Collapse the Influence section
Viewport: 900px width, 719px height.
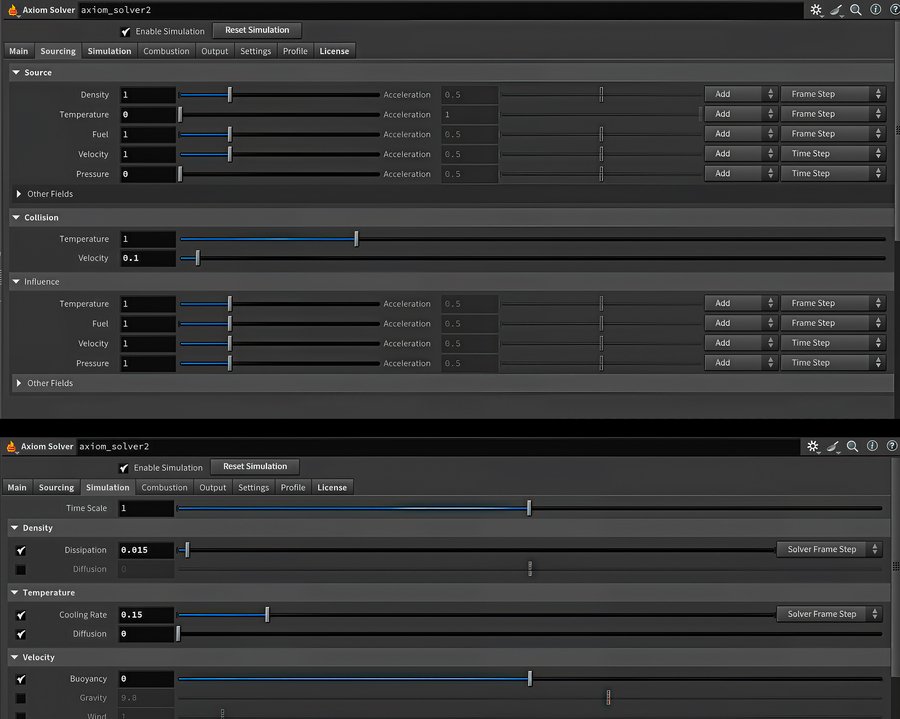pos(16,282)
